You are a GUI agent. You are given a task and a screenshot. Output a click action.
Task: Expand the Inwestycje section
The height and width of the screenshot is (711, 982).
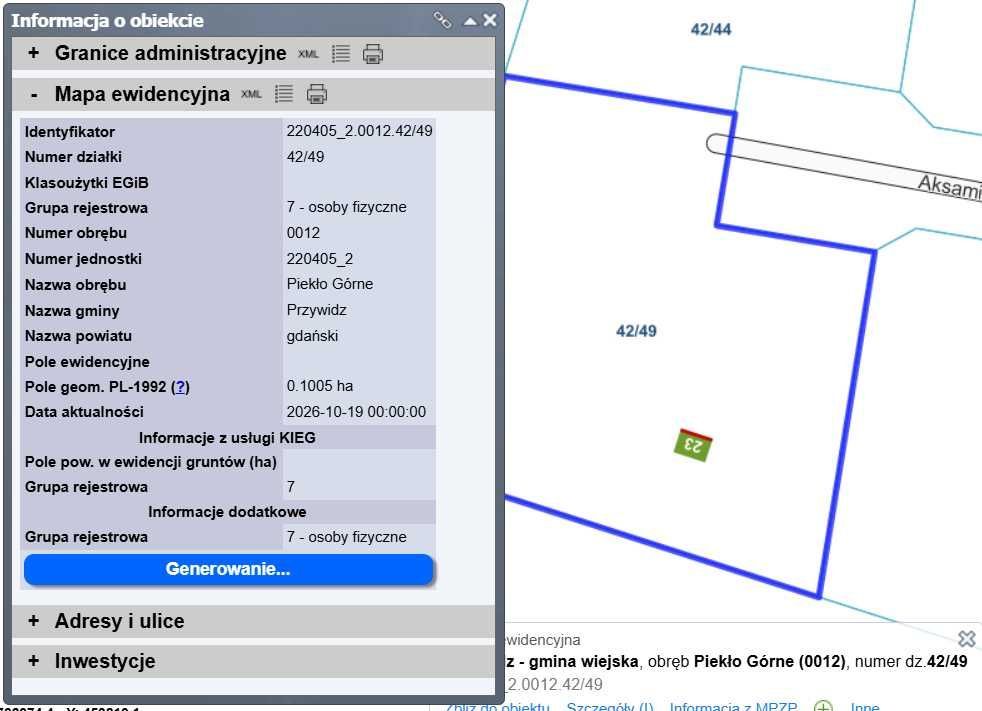33,661
